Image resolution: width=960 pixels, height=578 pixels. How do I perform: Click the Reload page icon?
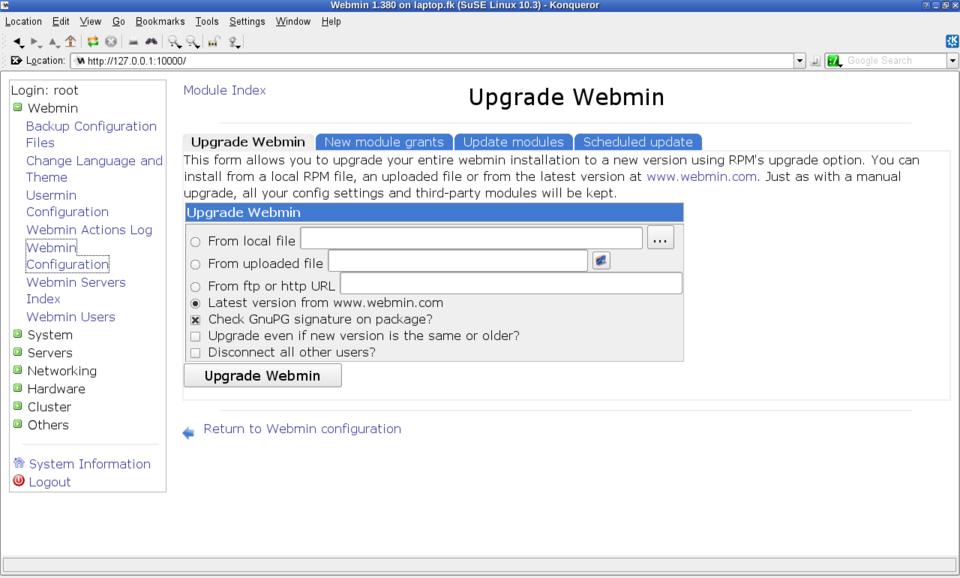[x=93, y=42]
